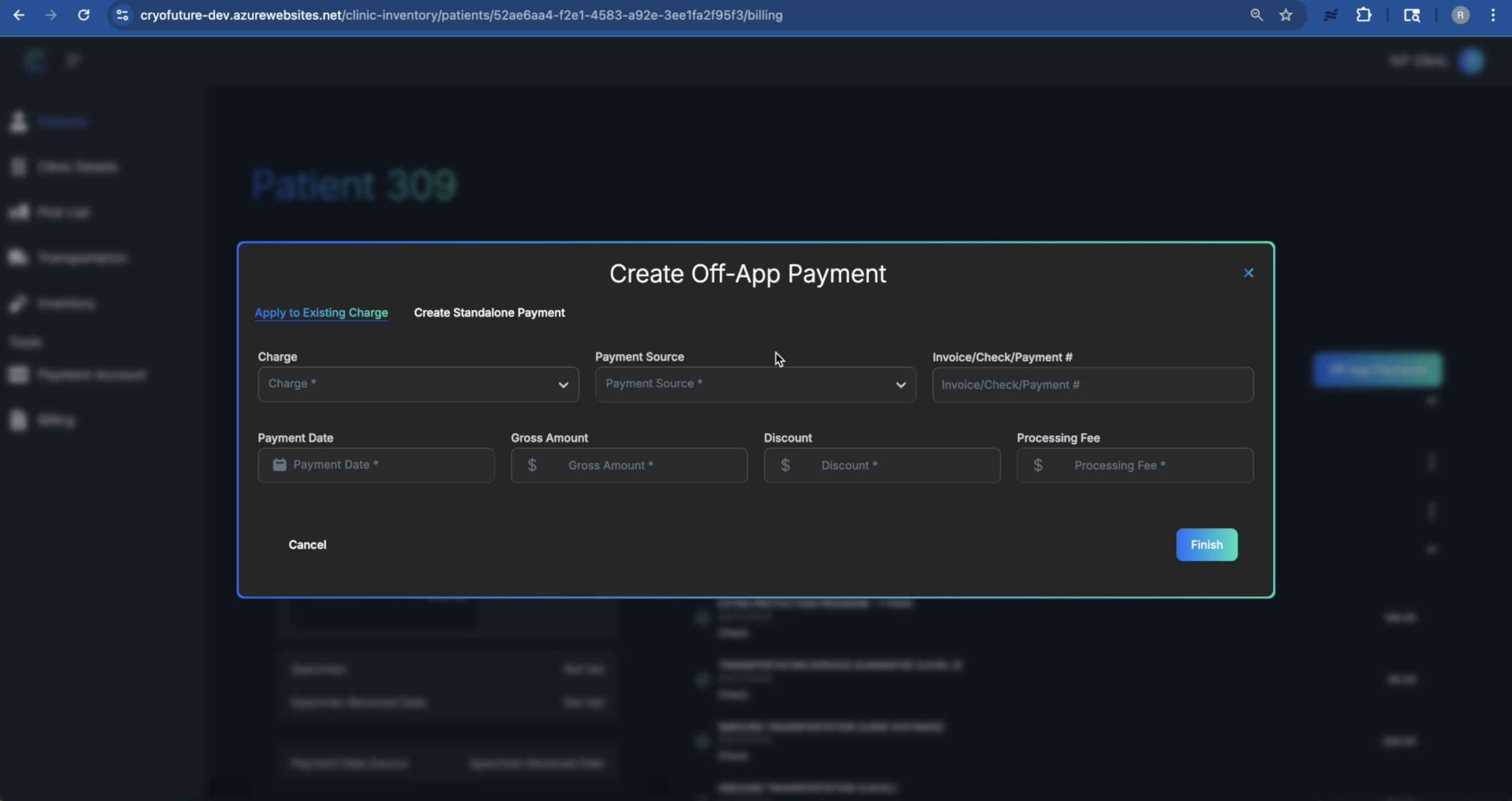The image size is (1512, 801).
Task: Open the Payment Source dropdown
Action: tap(901, 385)
